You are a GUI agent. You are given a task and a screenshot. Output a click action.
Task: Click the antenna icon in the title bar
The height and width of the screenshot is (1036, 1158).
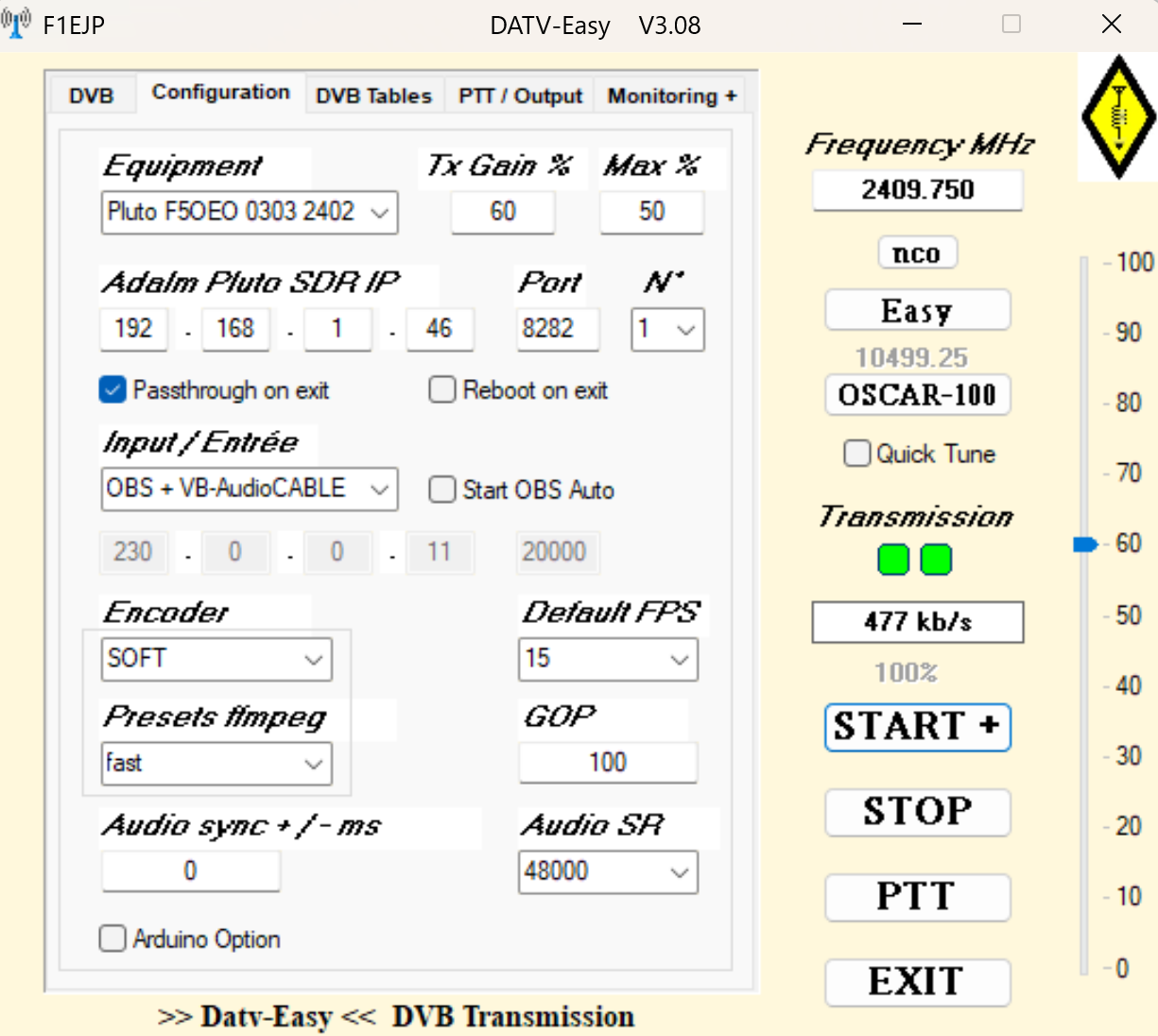(x=15, y=23)
